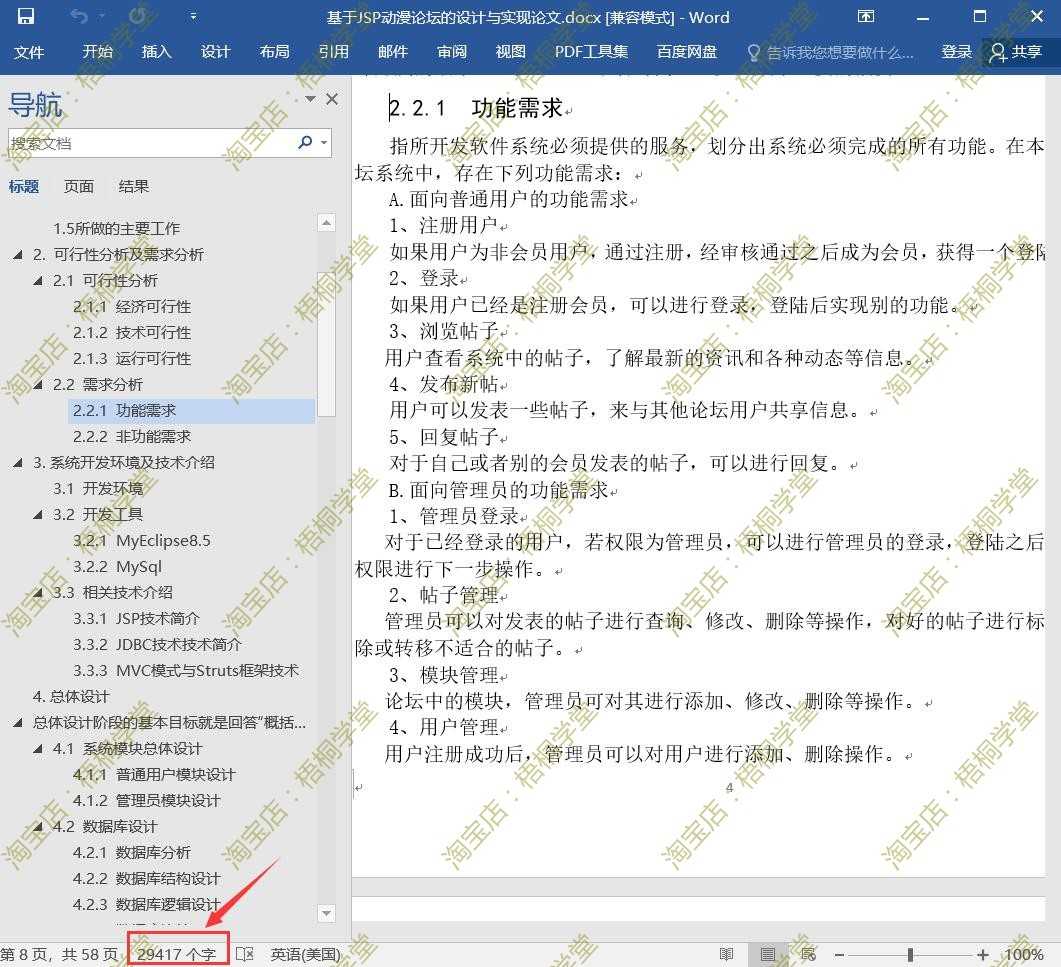Click the 英语(美国) language indicator
1061x967 pixels.
[306, 955]
